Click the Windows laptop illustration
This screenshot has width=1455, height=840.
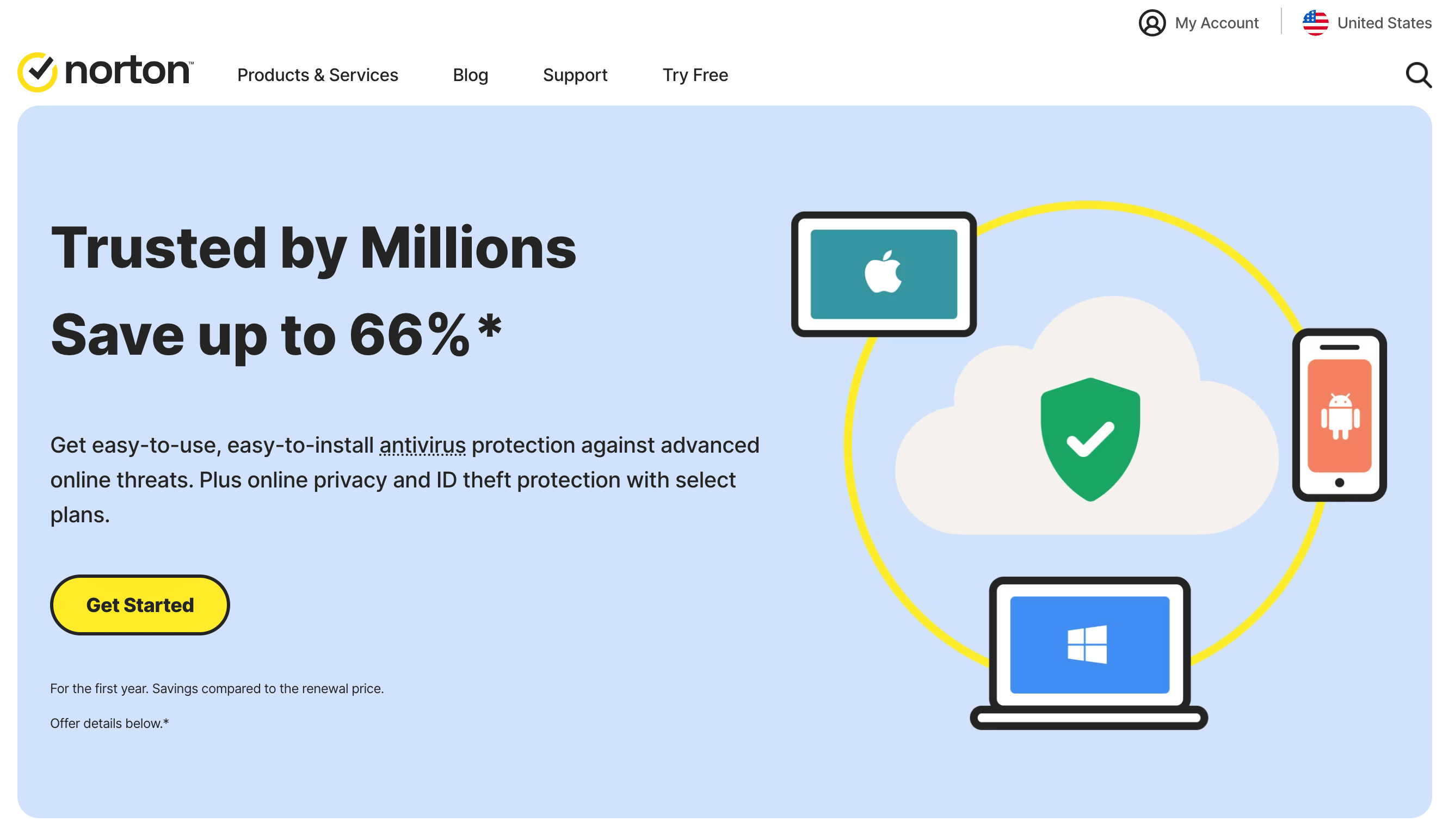(x=1089, y=653)
